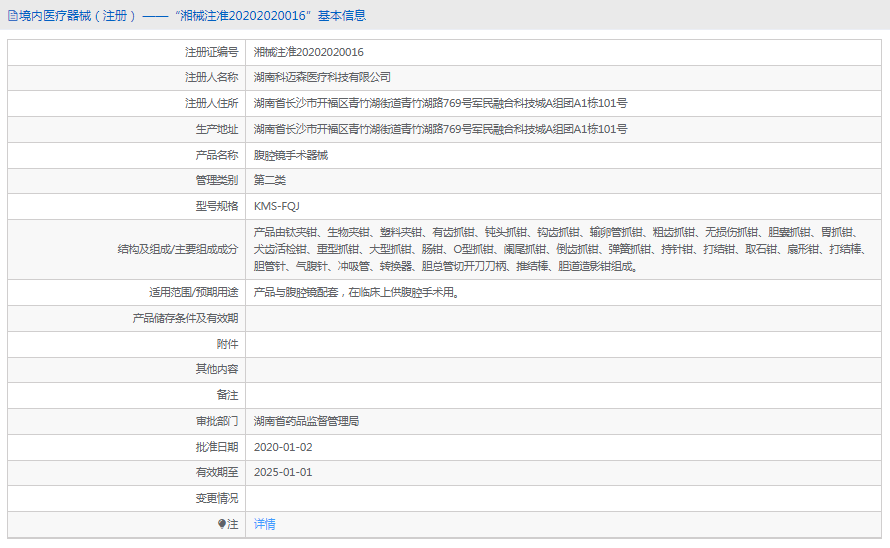
Task: Open the 详情 details link
Action: (x=265, y=524)
